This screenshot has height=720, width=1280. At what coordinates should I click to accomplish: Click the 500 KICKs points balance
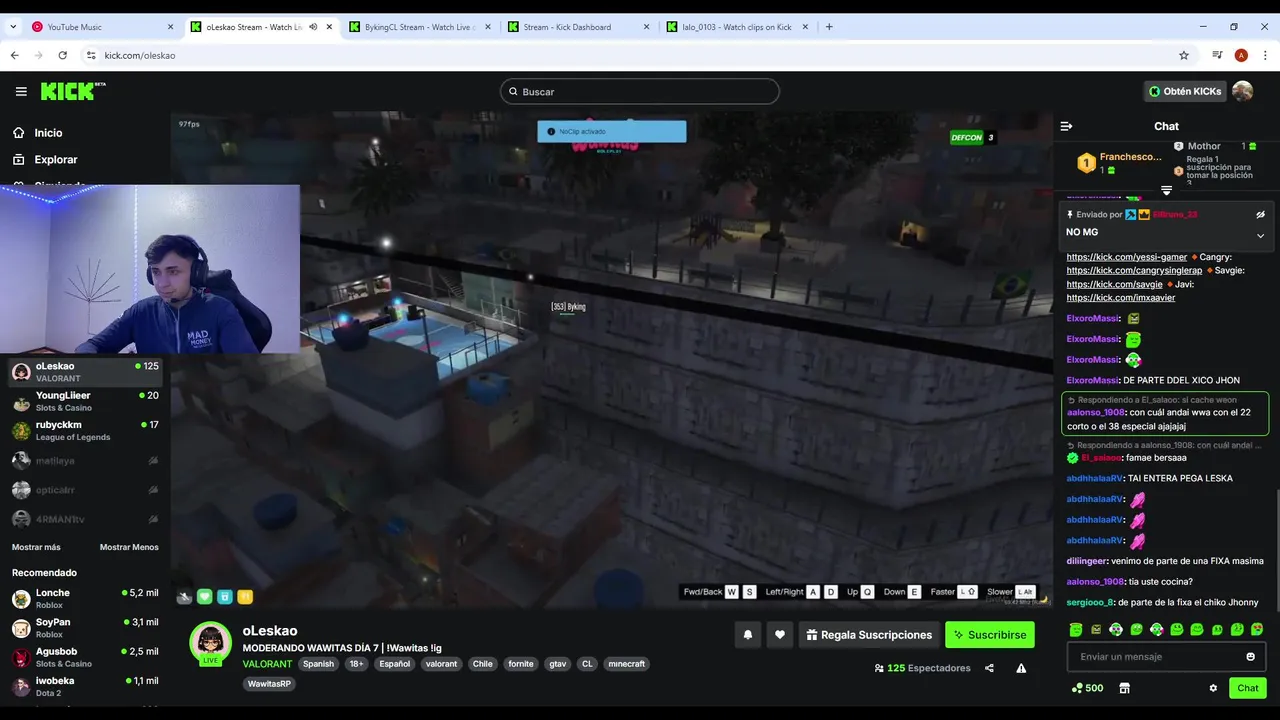tap(1087, 688)
